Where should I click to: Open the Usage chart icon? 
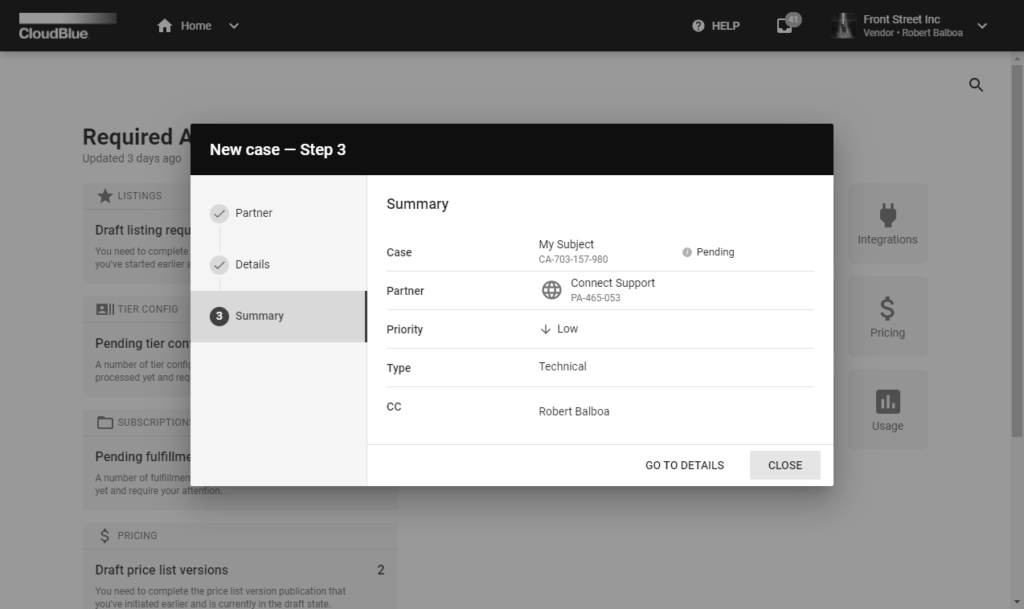coord(887,401)
